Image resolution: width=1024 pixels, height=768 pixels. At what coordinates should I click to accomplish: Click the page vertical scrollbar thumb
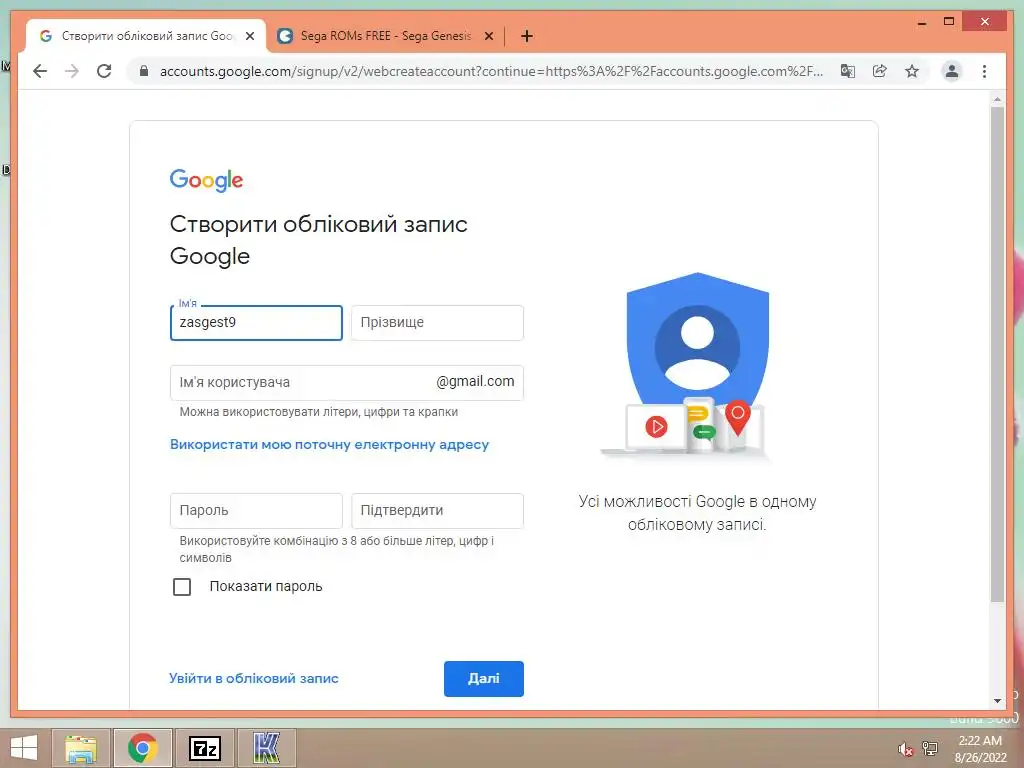(997, 354)
